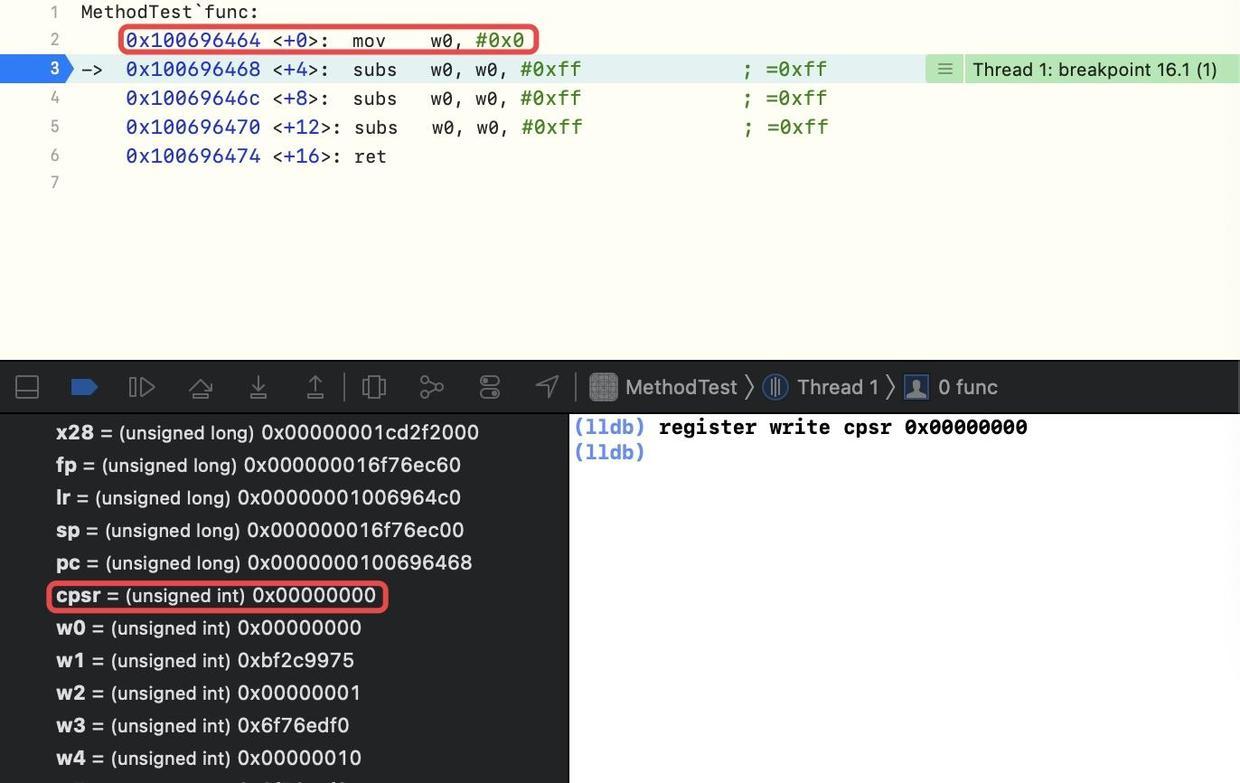Select the w0 register row
Image resolution: width=1240 pixels, height=783 pixels.
tap(209, 628)
